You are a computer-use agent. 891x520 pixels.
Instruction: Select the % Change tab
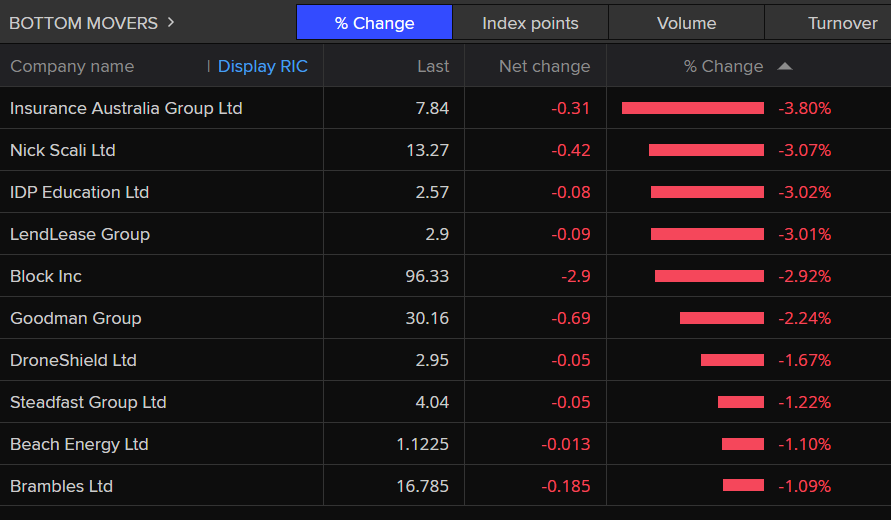point(374,23)
